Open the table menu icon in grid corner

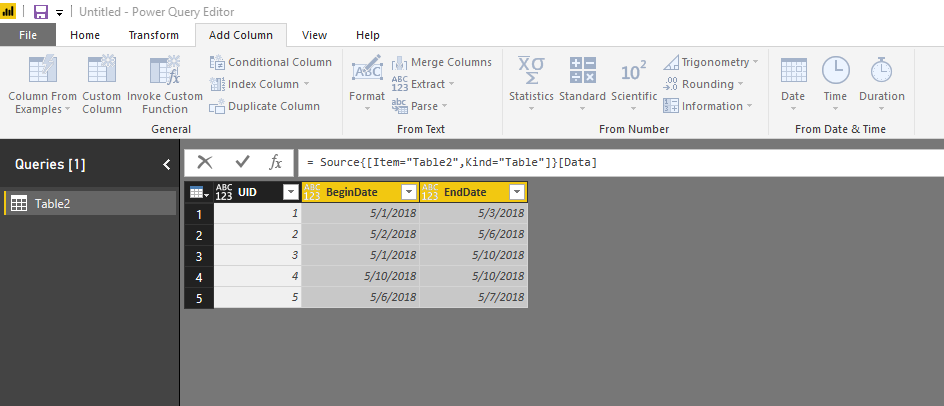coord(199,192)
